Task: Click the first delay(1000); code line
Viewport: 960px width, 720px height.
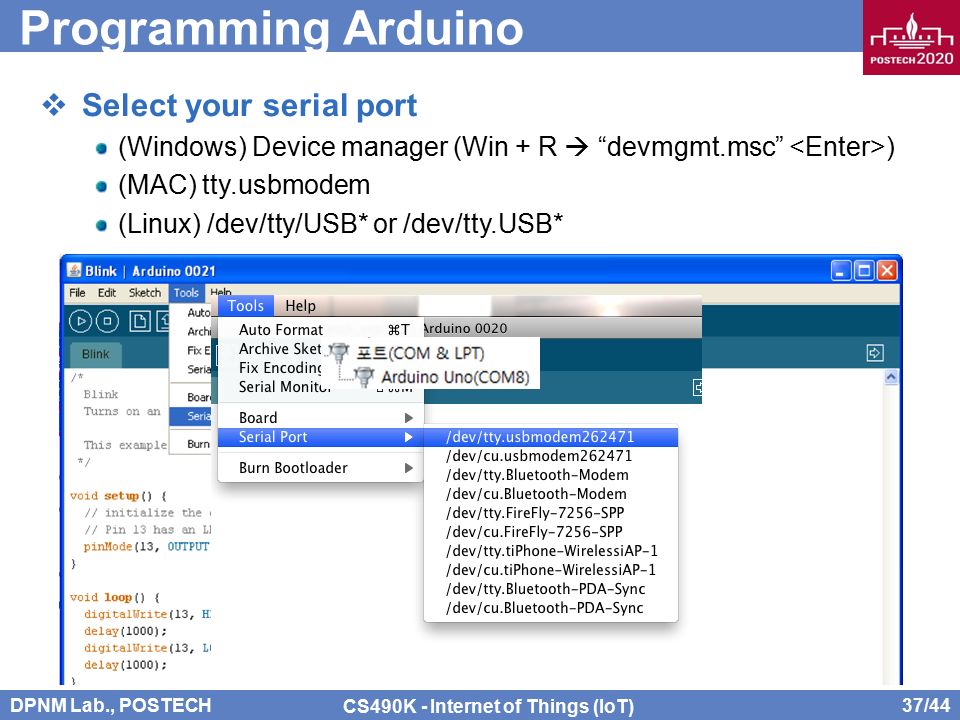Action: point(126,631)
